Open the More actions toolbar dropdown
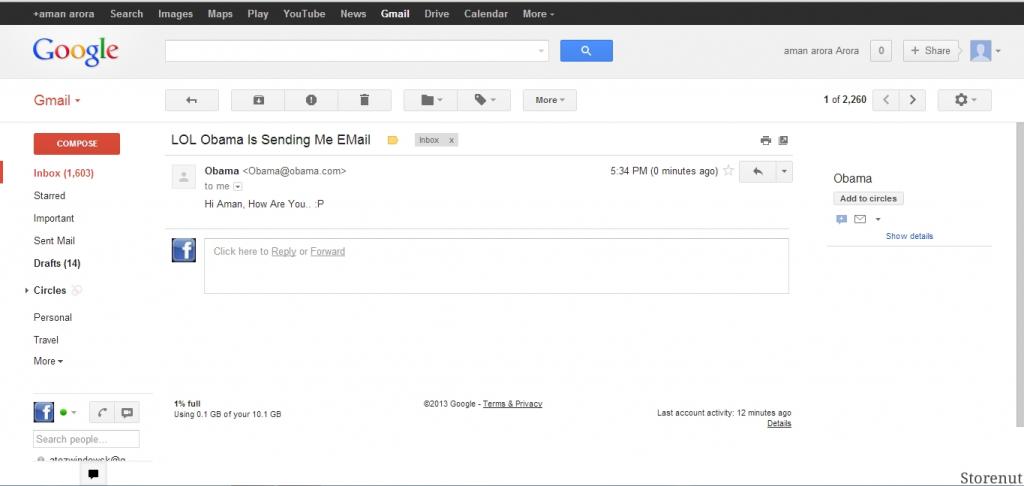Image resolution: width=1024 pixels, height=486 pixels. [x=550, y=100]
